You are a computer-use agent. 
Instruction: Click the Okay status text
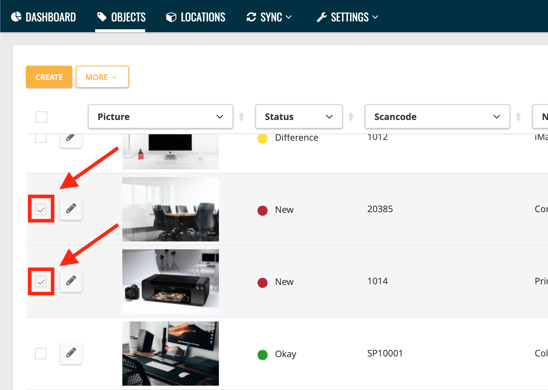click(x=285, y=354)
